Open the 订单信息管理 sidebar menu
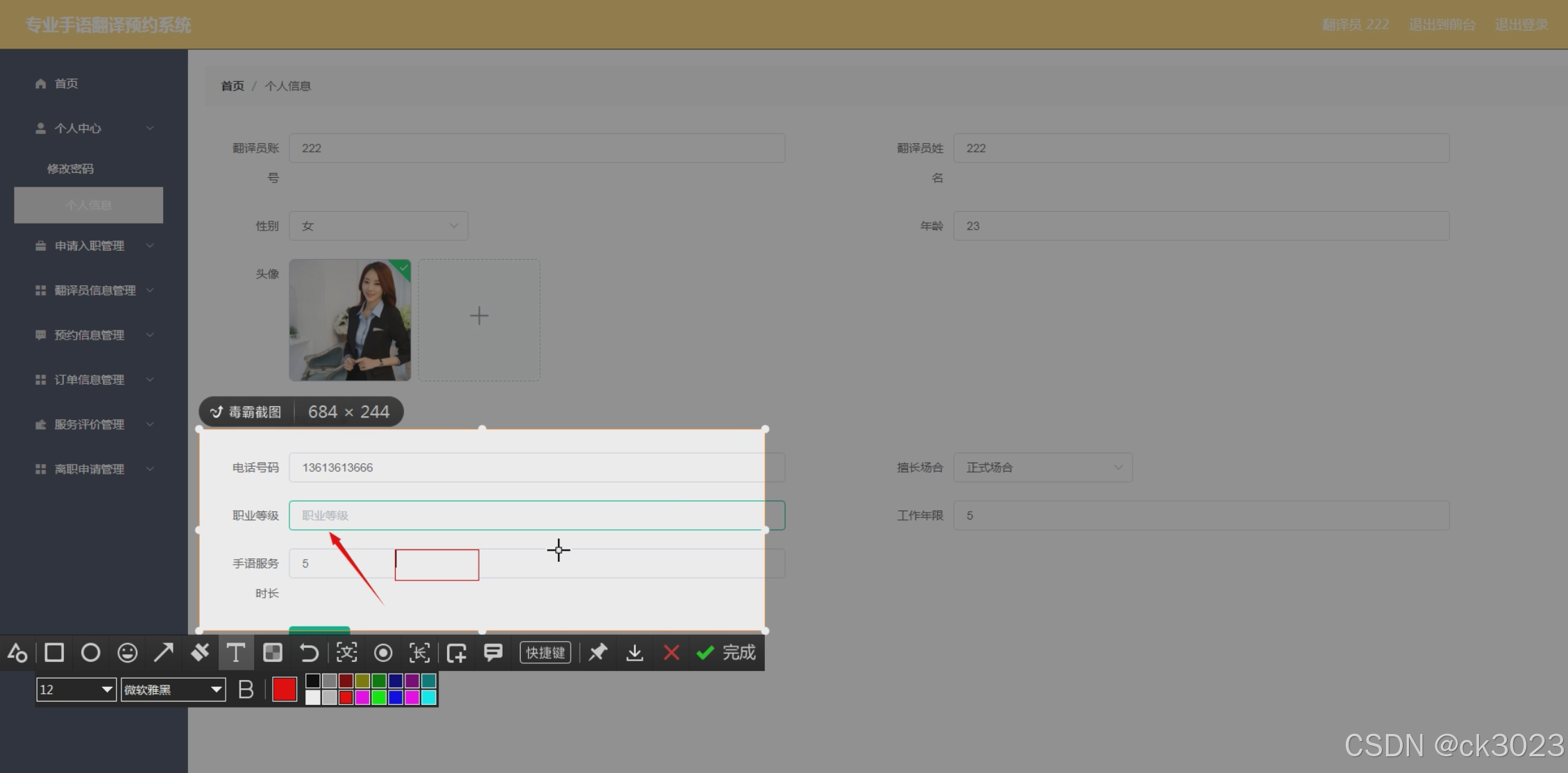1568x773 pixels. pyautogui.click(x=90, y=380)
